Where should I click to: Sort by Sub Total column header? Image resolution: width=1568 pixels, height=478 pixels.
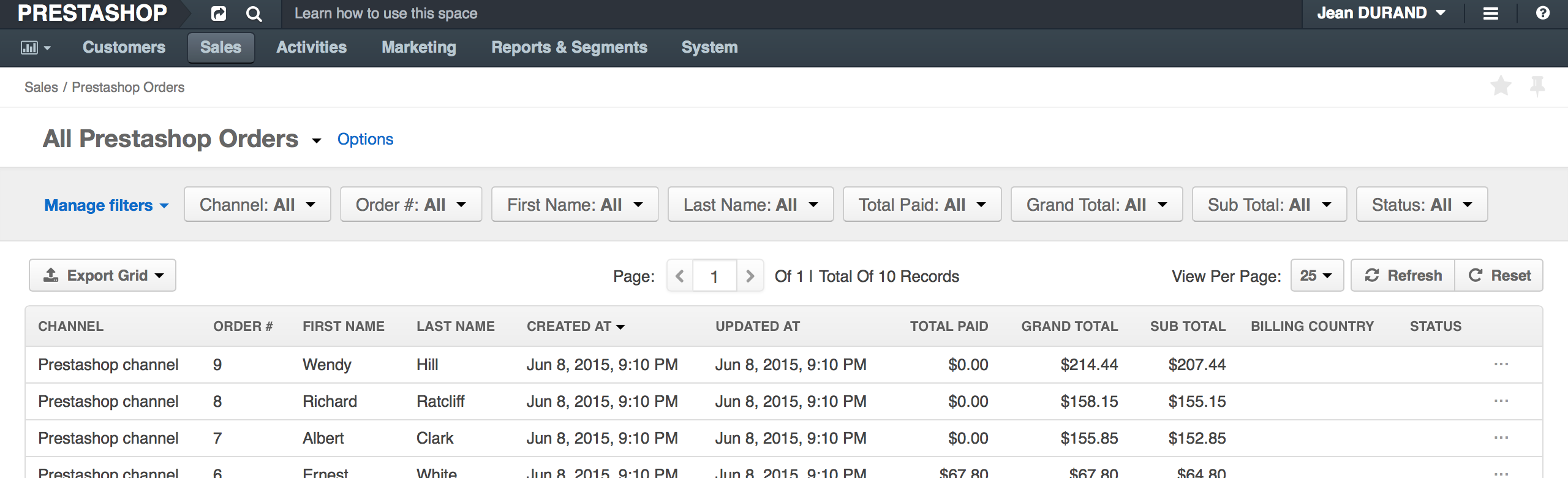[1188, 326]
